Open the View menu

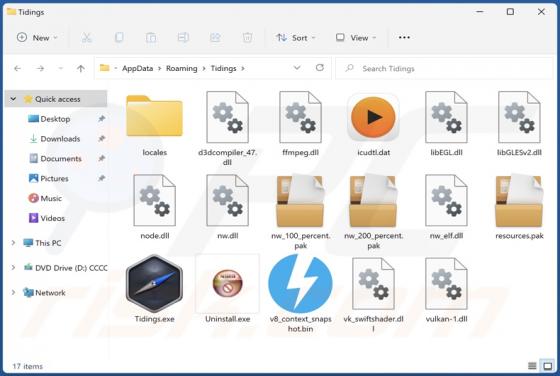pyautogui.click(x=356, y=37)
